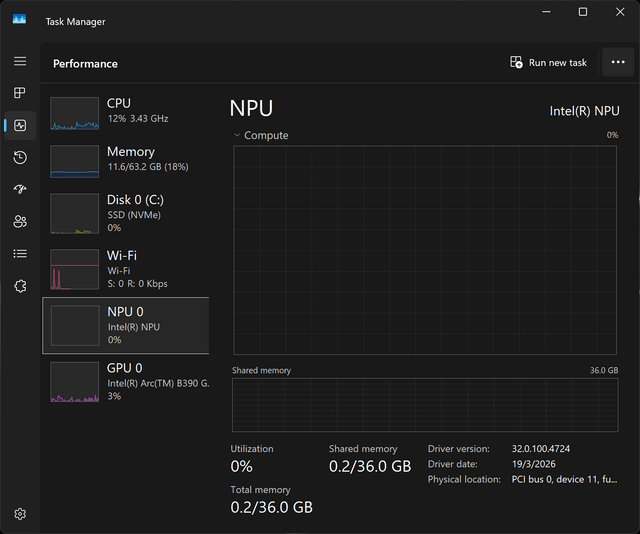Open Task Manager settings gear
Viewport: 640px width, 534px height.
tap(20, 514)
